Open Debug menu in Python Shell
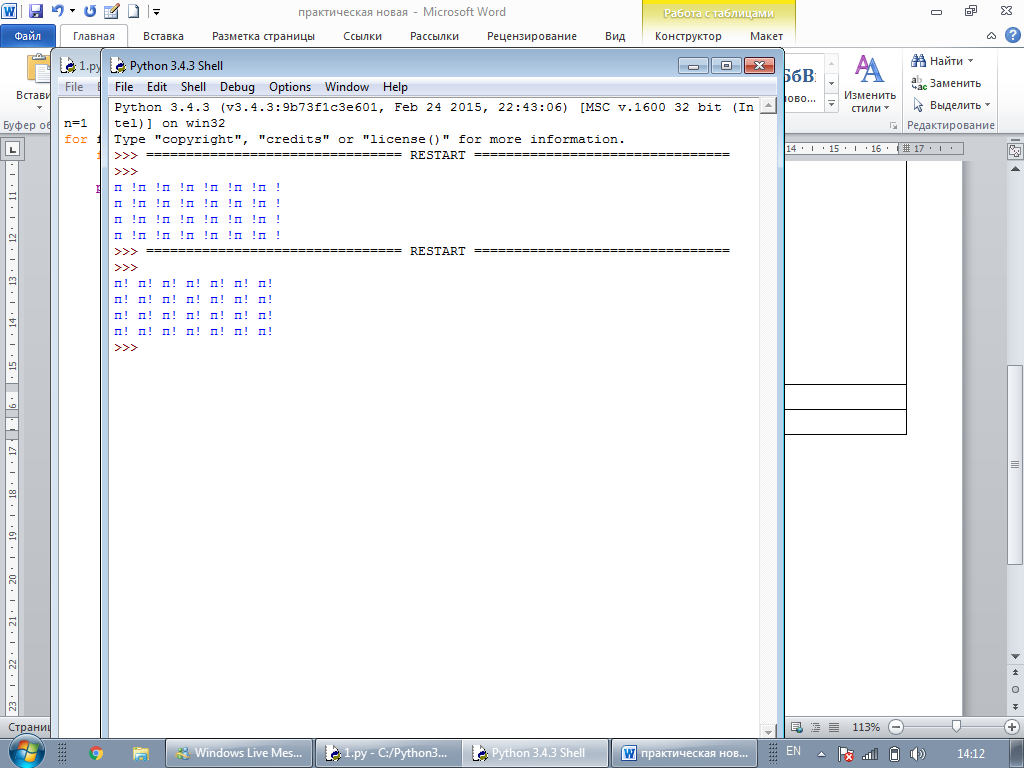 (x=237, y=87)
